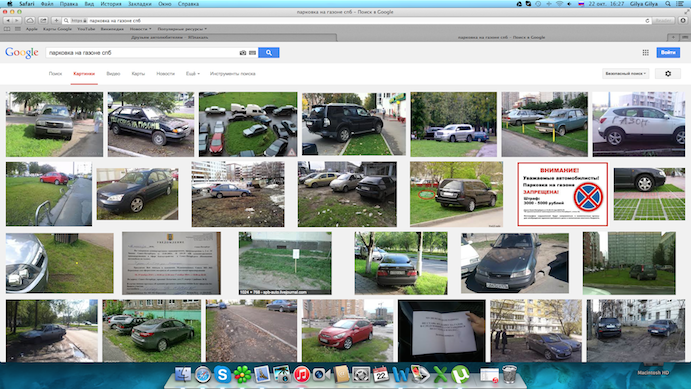
Task: Open Russian flag input source menu
Action: pyautogui.click(x=581, y=4)
